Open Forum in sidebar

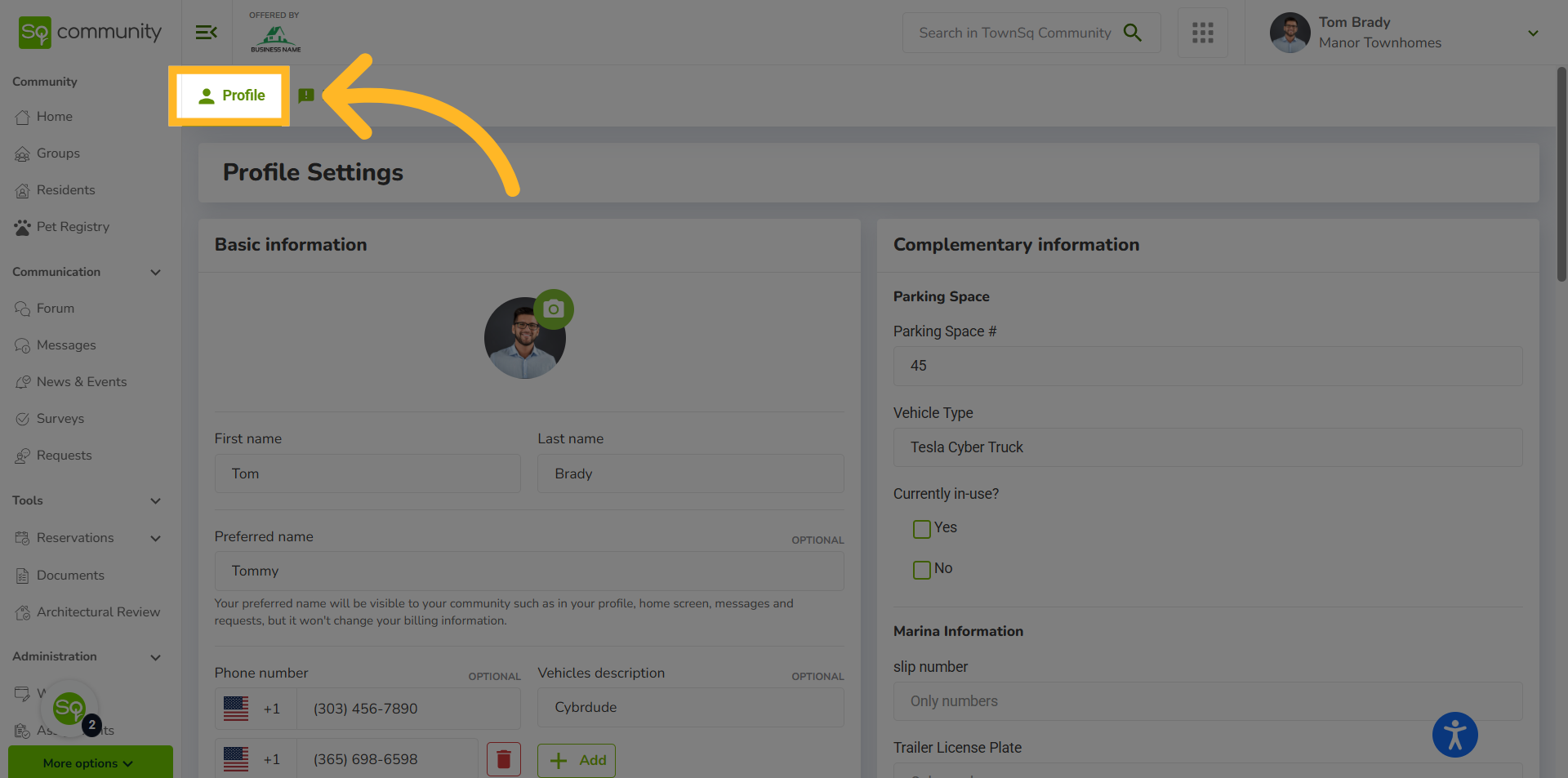(x=56, y=309)
